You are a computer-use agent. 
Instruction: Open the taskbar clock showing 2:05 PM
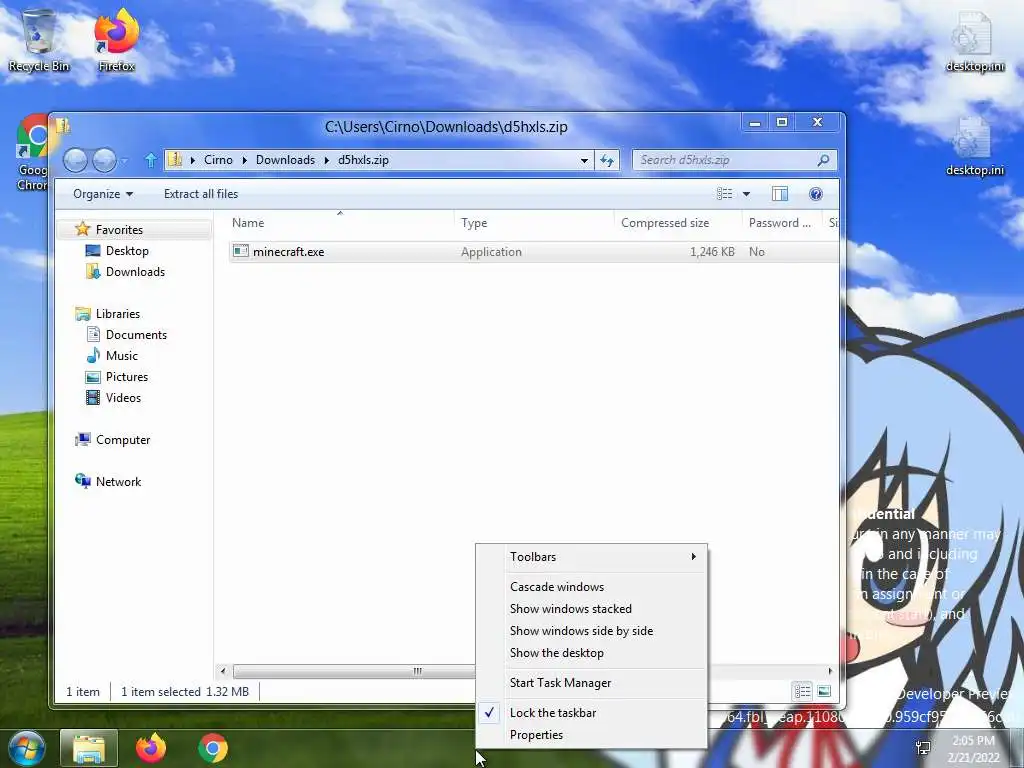(x=973, y=749)
